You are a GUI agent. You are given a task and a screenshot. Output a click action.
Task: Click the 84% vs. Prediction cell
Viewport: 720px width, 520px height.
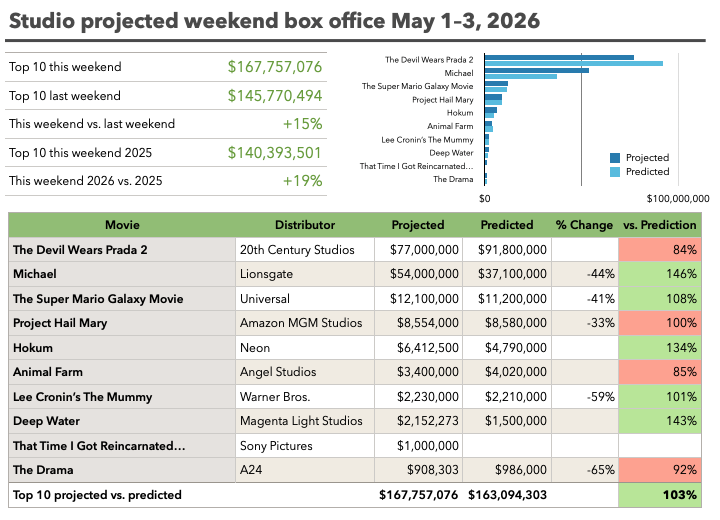(660, 250)
